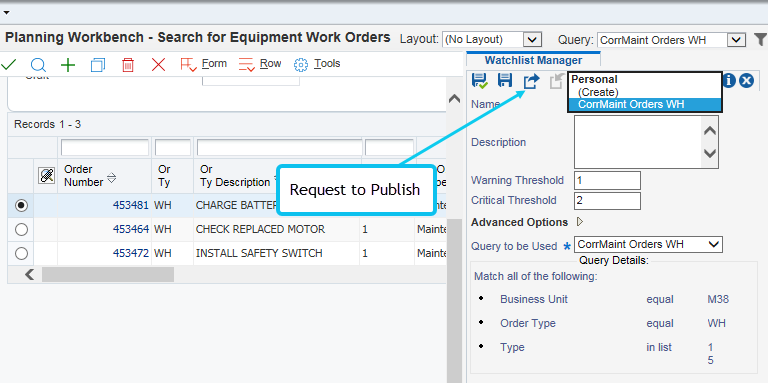Image resolution: width=768 pixels, height=383 pixels.
Task: Click the Or Ty Description column header
Action: [235, 176]
